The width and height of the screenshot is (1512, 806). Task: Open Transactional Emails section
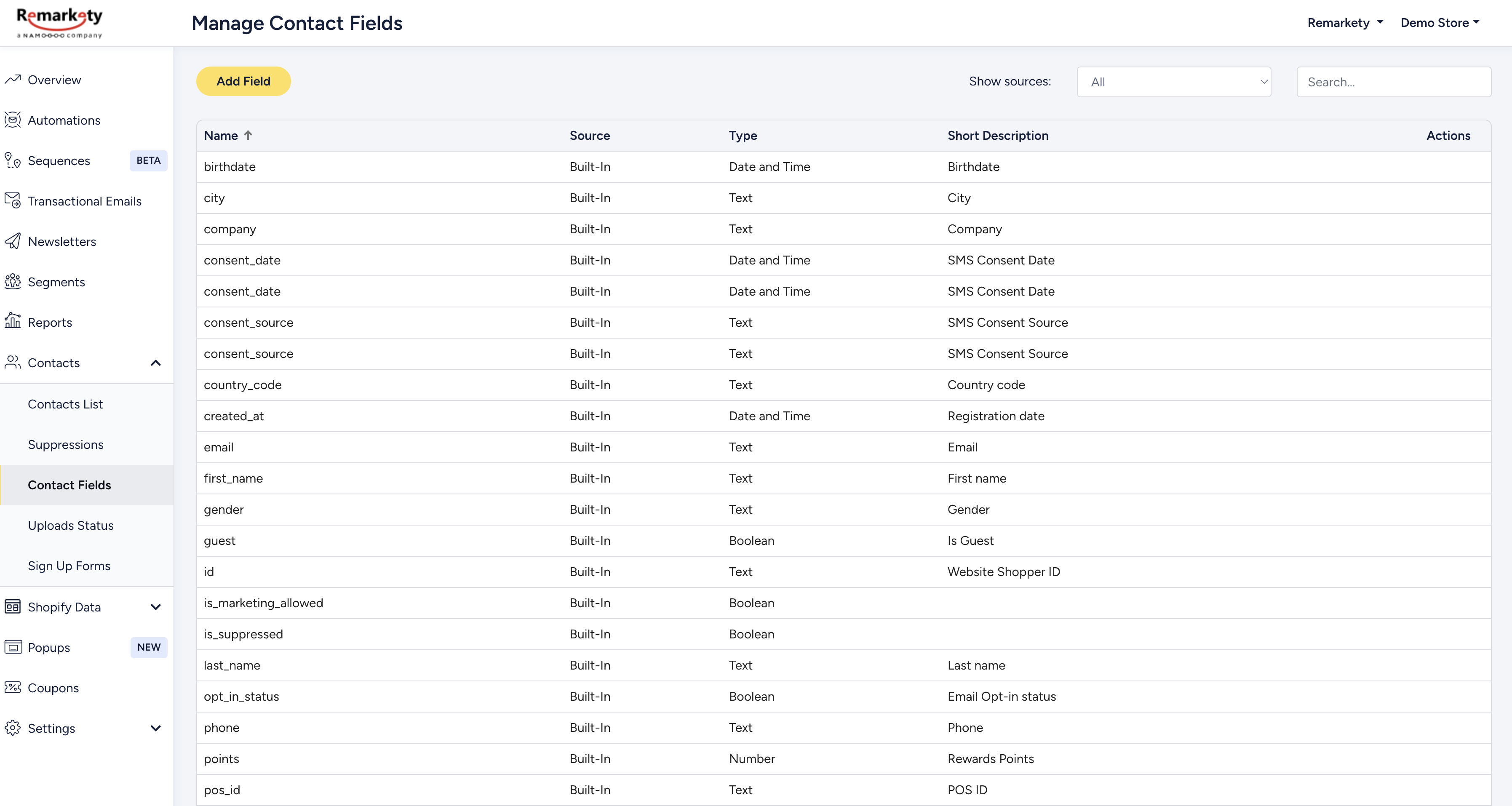pos(85,201)
